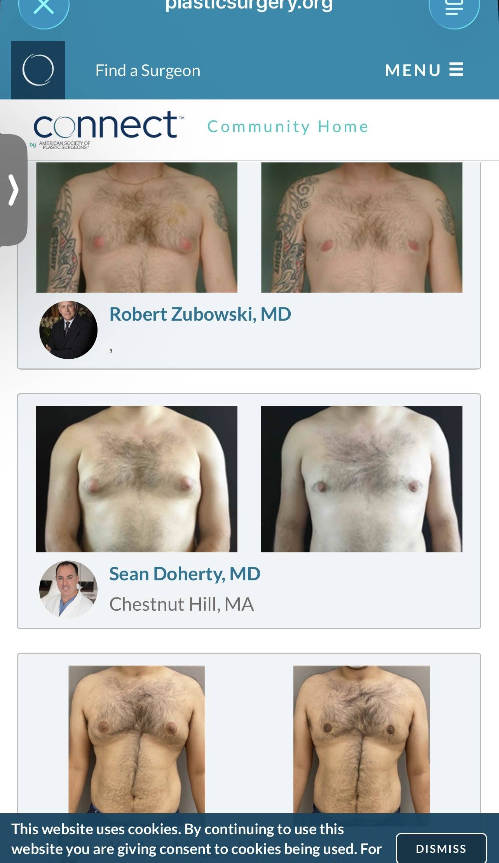Click the Chestnut Hill, MA location text
The width and height of the screenshot is (499, 863).
click(x=182, y=604)
